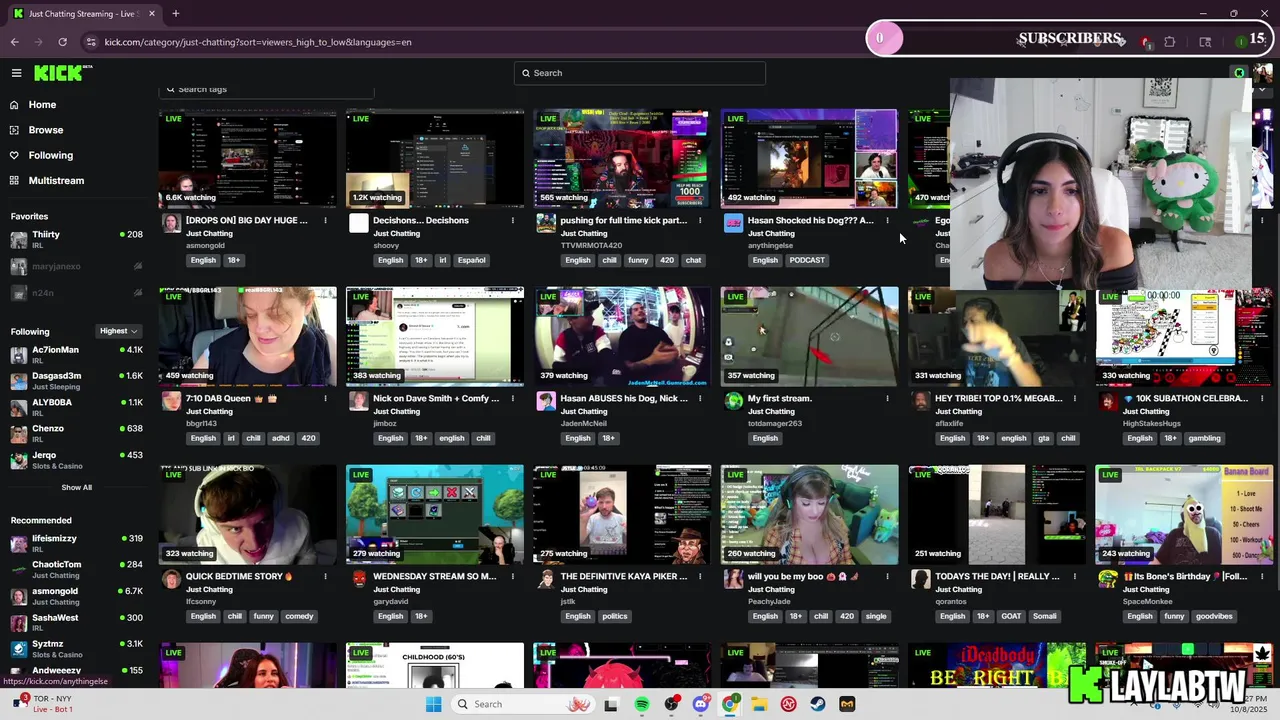Open asmongold in Recommended list

[76, 596]
